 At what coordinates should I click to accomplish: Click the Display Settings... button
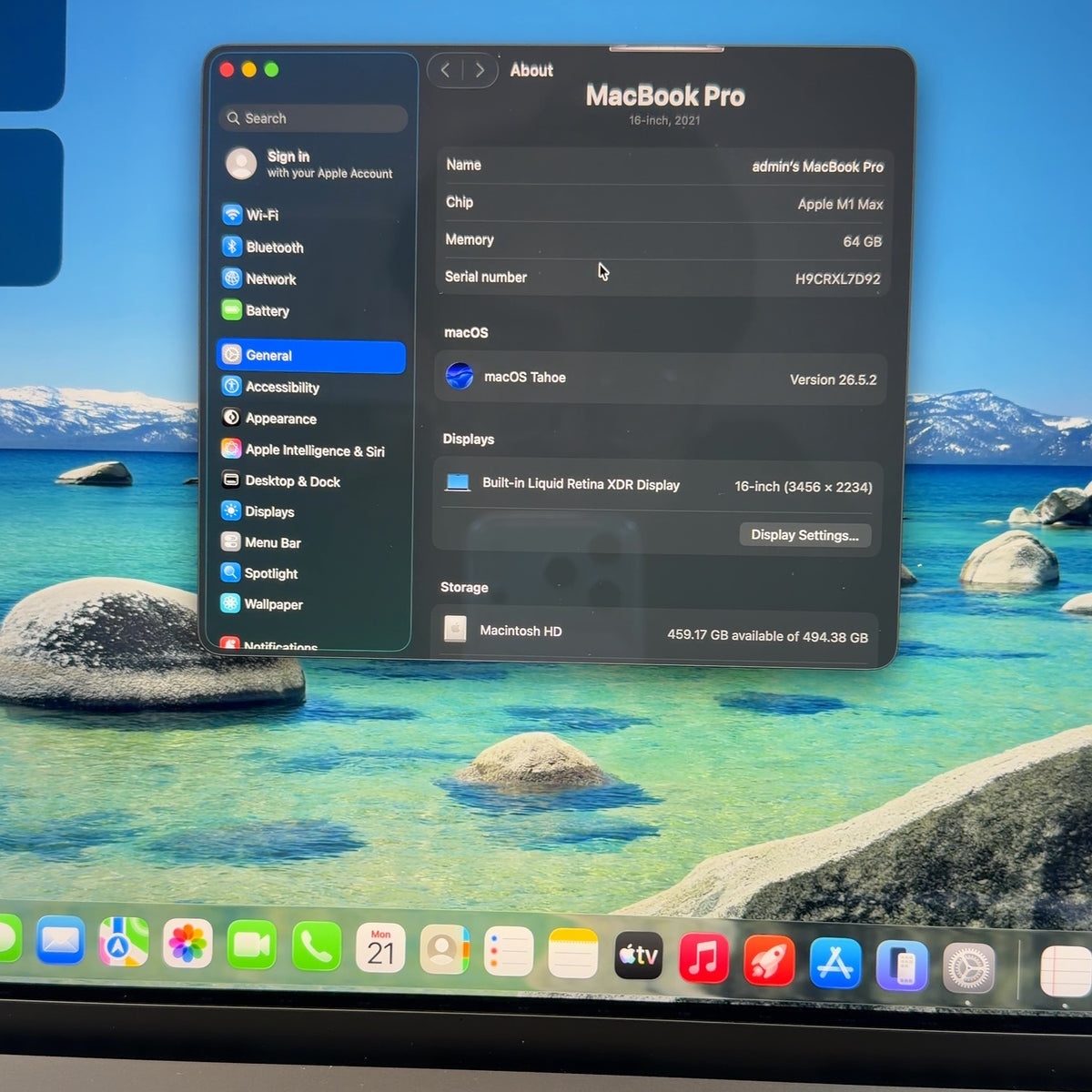tap(804, 535)
